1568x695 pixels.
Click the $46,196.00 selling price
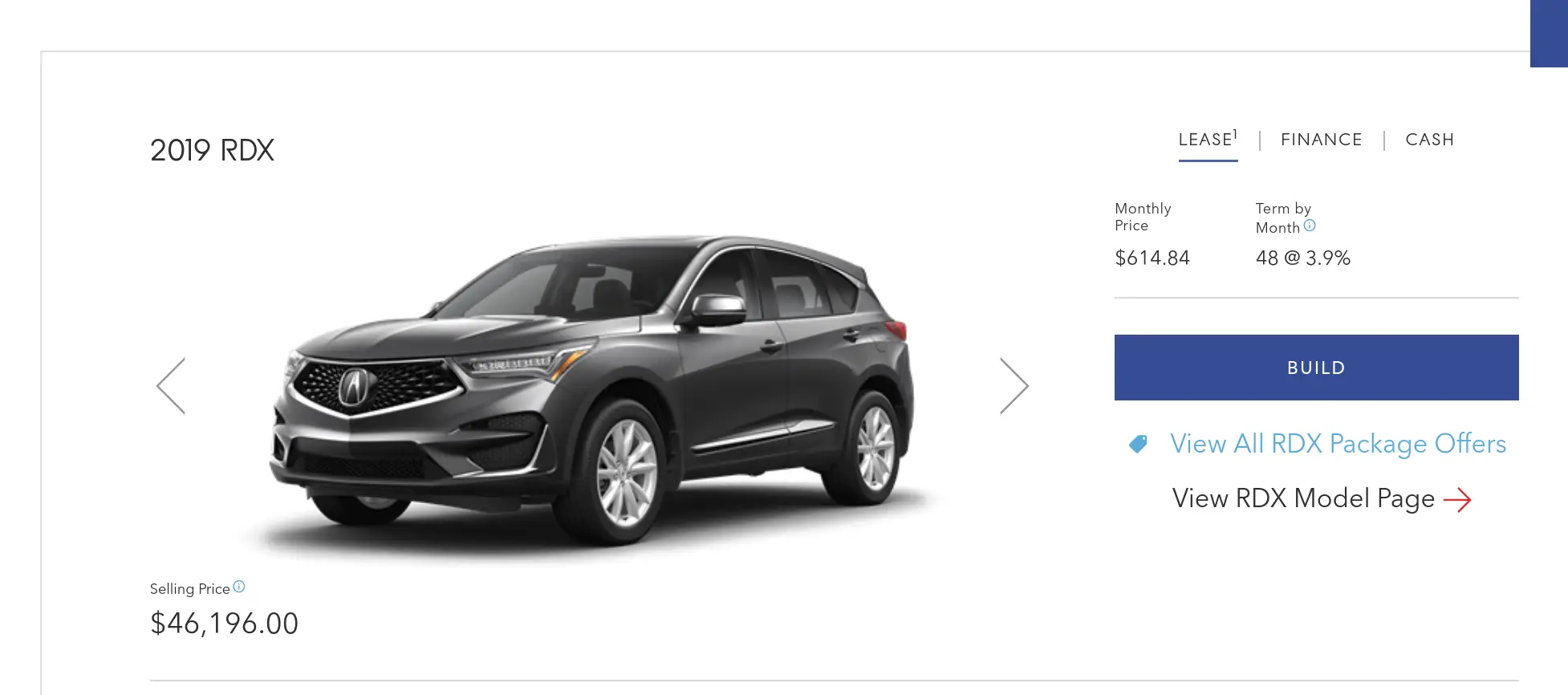pyautogui.click(x=224, y=624)
